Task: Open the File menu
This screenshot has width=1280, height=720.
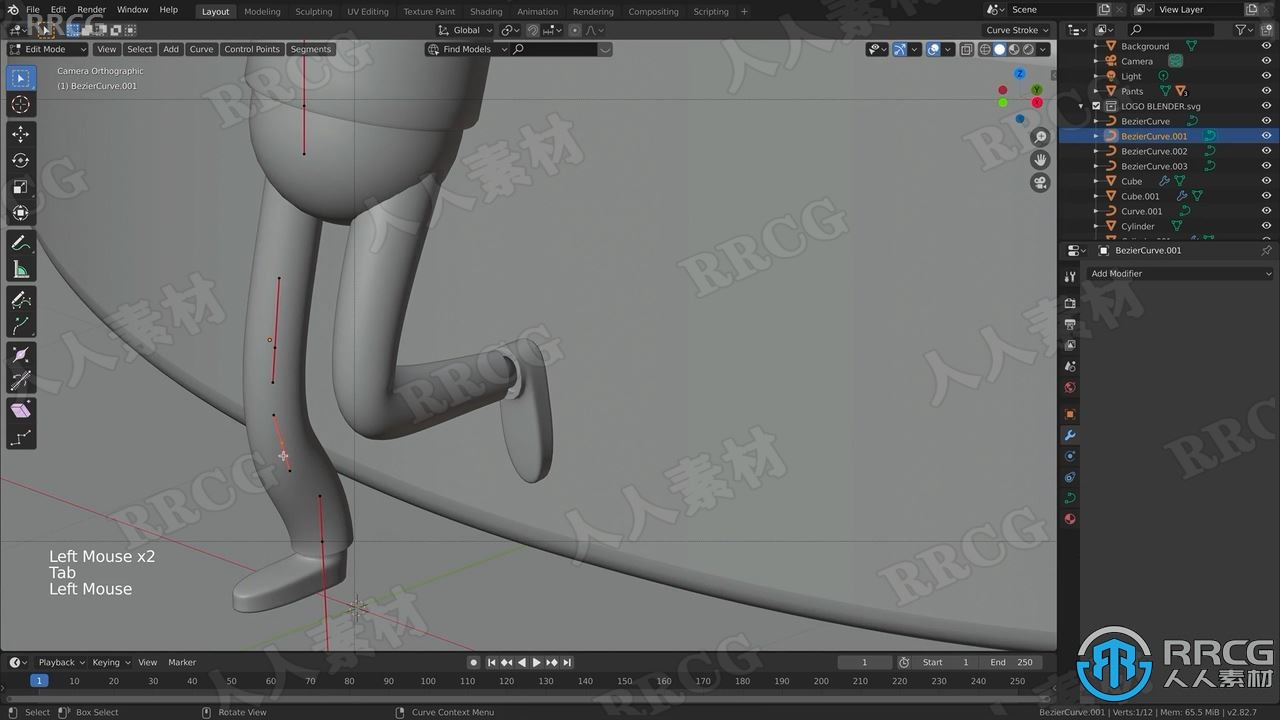Action: point(33,10)
